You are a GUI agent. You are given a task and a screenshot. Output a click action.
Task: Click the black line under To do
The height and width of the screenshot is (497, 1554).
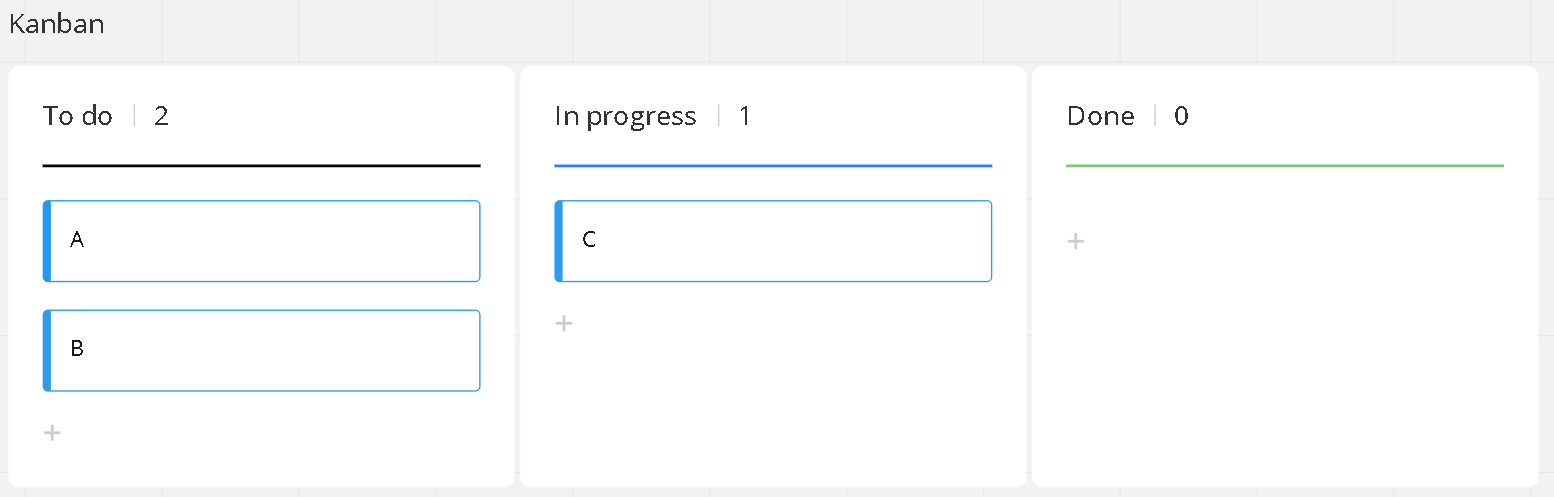click(261, 165)
